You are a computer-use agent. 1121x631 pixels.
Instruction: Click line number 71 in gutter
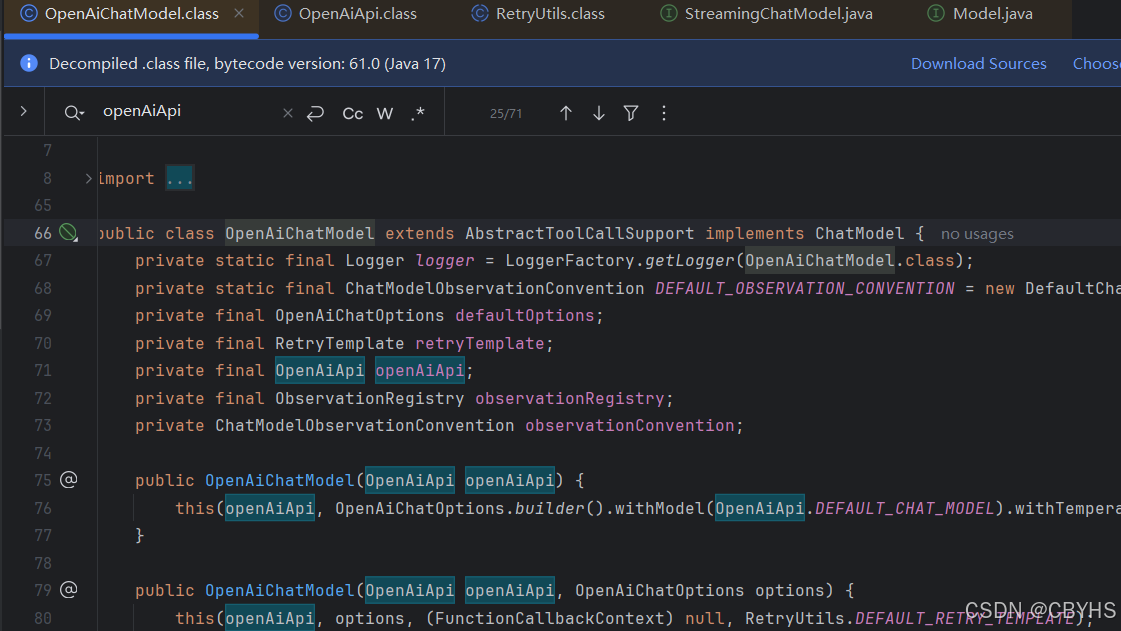coord(43,371)
